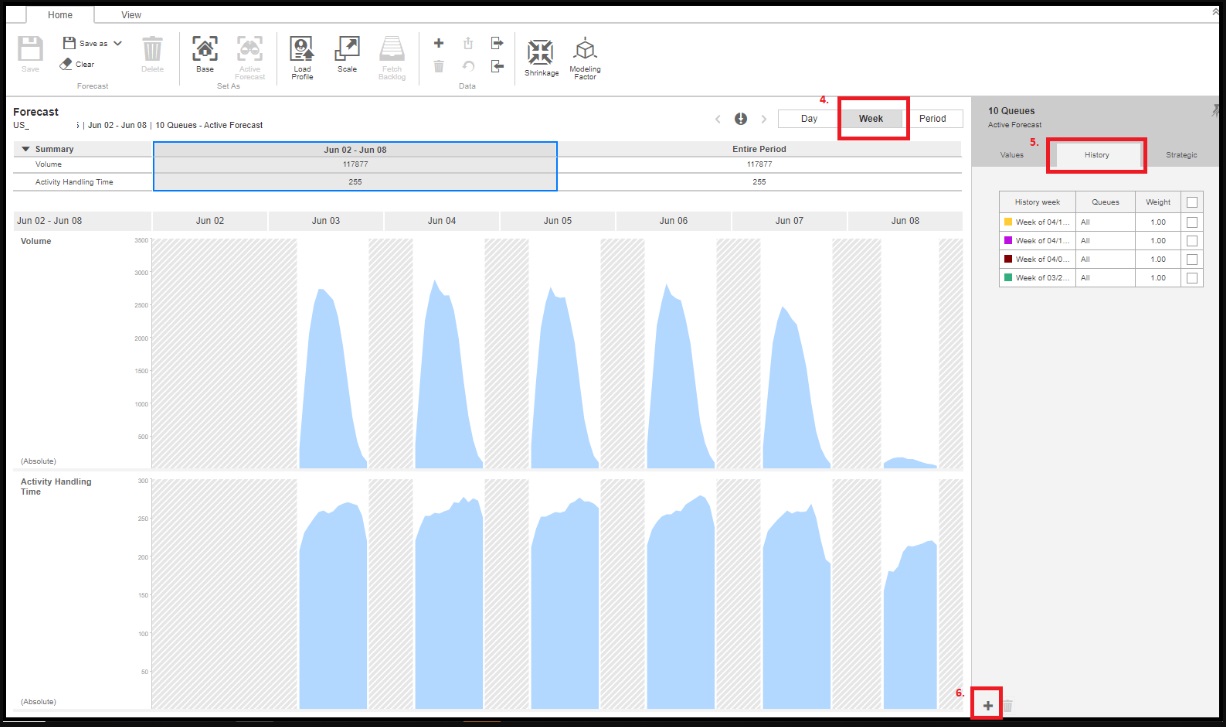Select the Jun 06 day column header
The height and width of the screenshot is (727, 1226).
pos(674,221)
